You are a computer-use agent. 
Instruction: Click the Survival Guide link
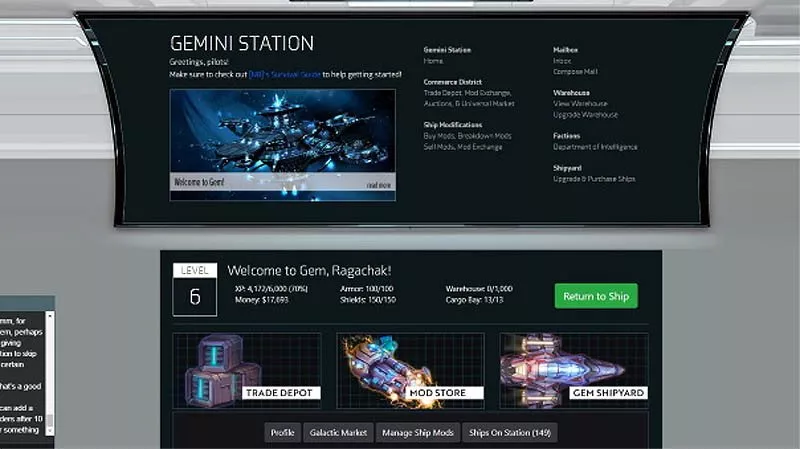tap(285, 74)
